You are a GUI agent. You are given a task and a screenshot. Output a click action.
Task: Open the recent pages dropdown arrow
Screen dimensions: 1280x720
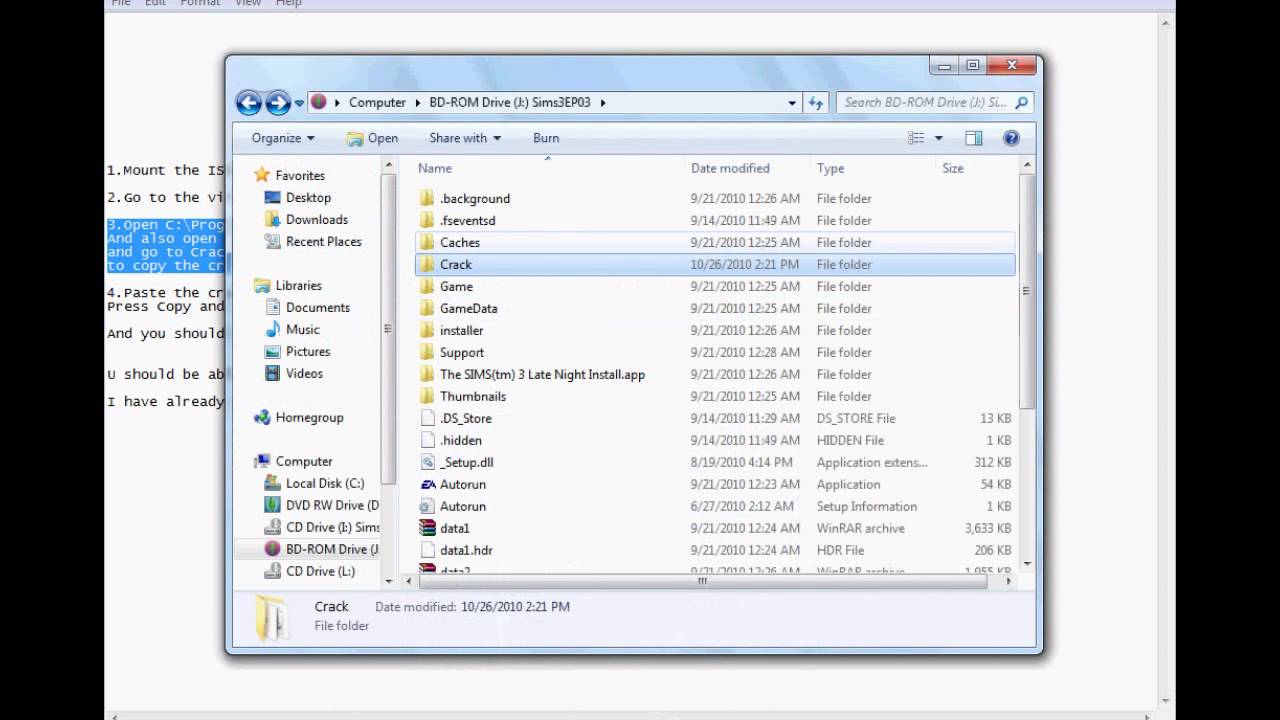point(299,103)
